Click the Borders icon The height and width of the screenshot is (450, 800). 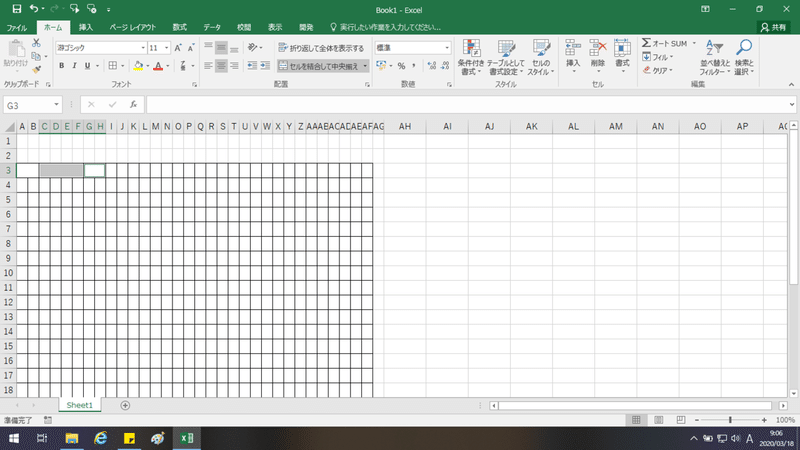(x=113, y=66)
